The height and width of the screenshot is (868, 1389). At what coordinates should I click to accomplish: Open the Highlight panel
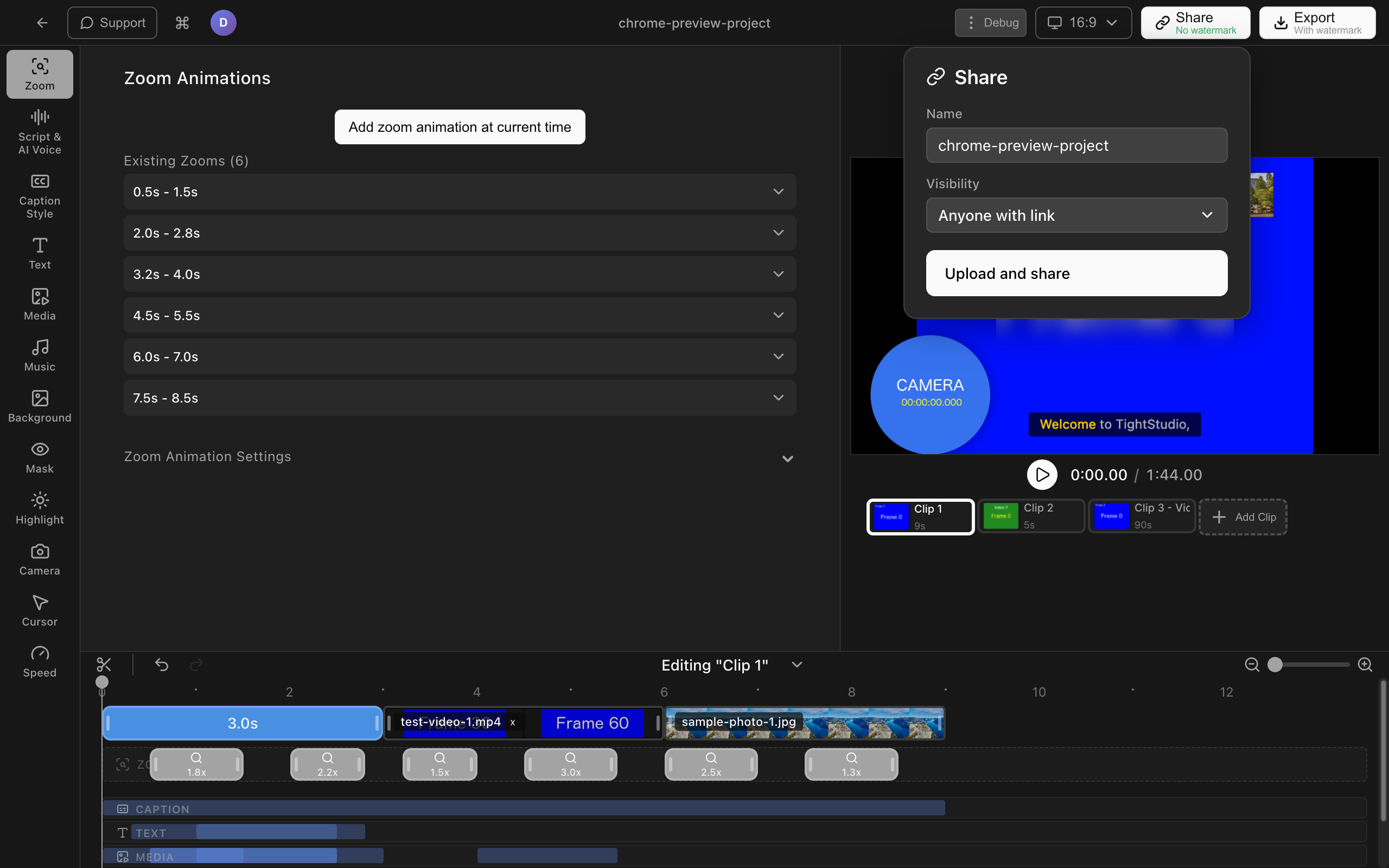click(x=39, y=507)
